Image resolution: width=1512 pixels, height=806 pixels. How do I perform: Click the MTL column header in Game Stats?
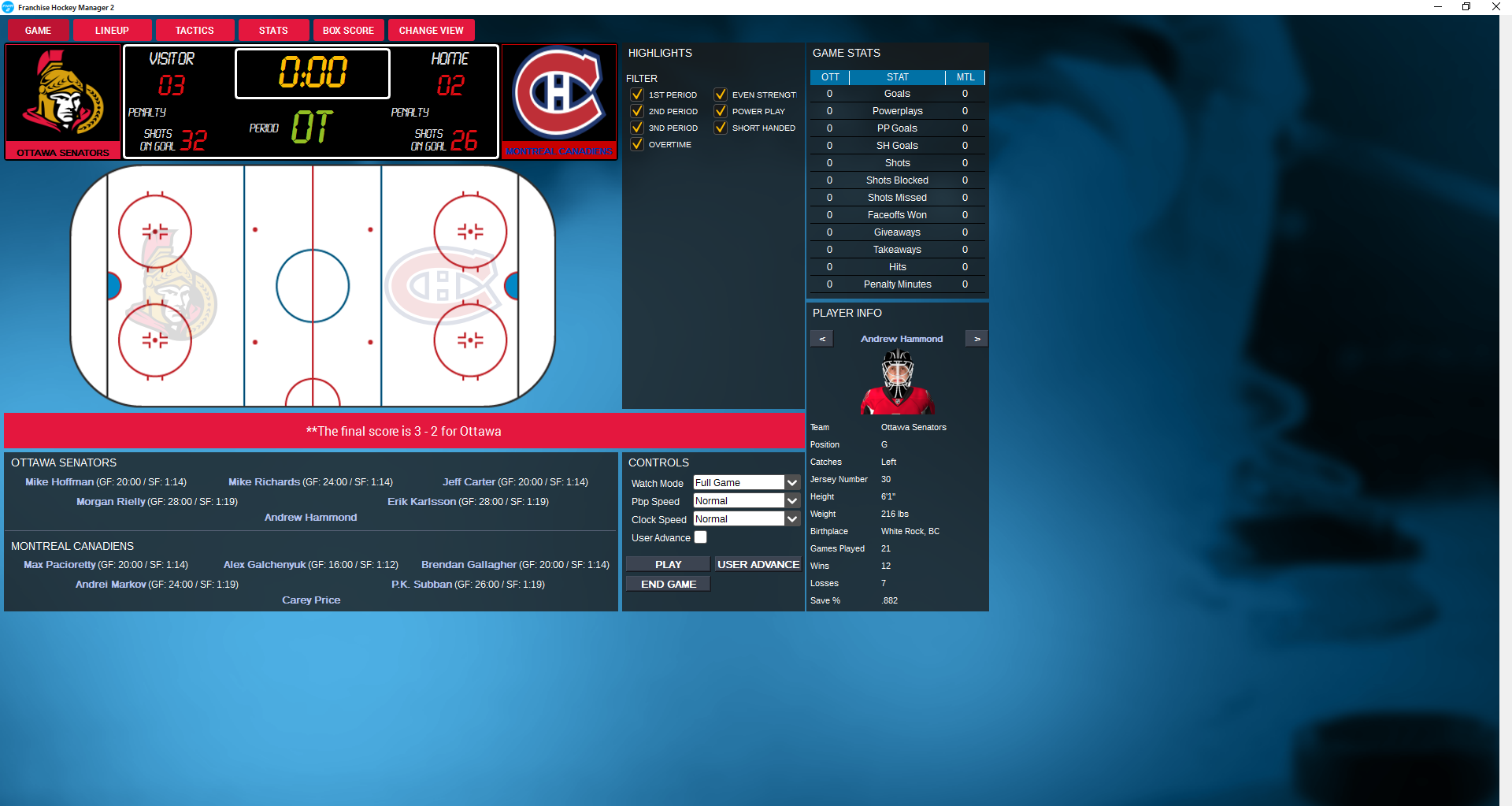(x=965, y=77)
